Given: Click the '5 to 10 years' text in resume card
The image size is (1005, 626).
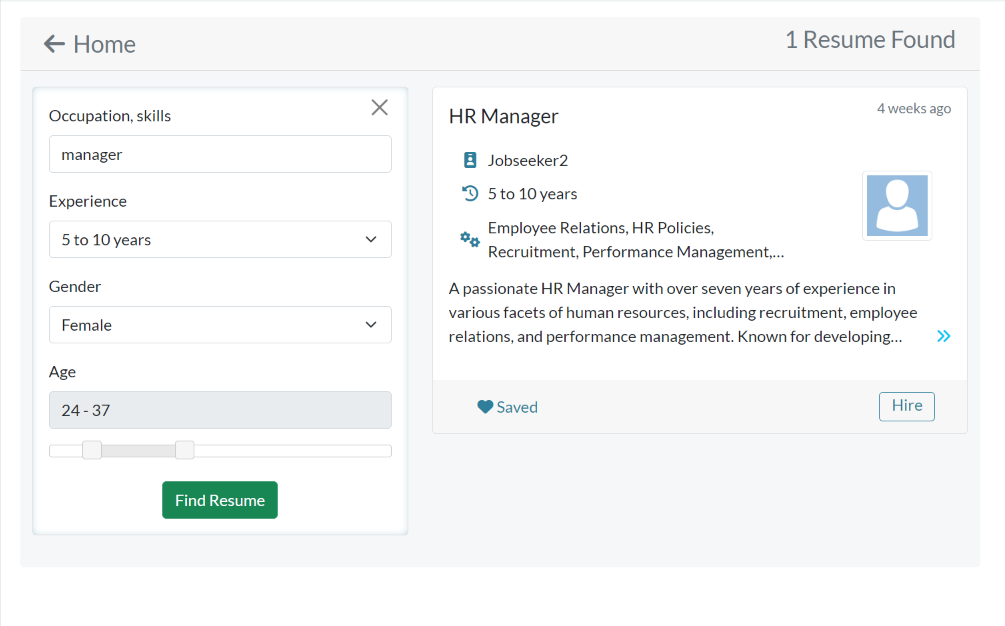Looking at the screenshot, I should point(532,194).
